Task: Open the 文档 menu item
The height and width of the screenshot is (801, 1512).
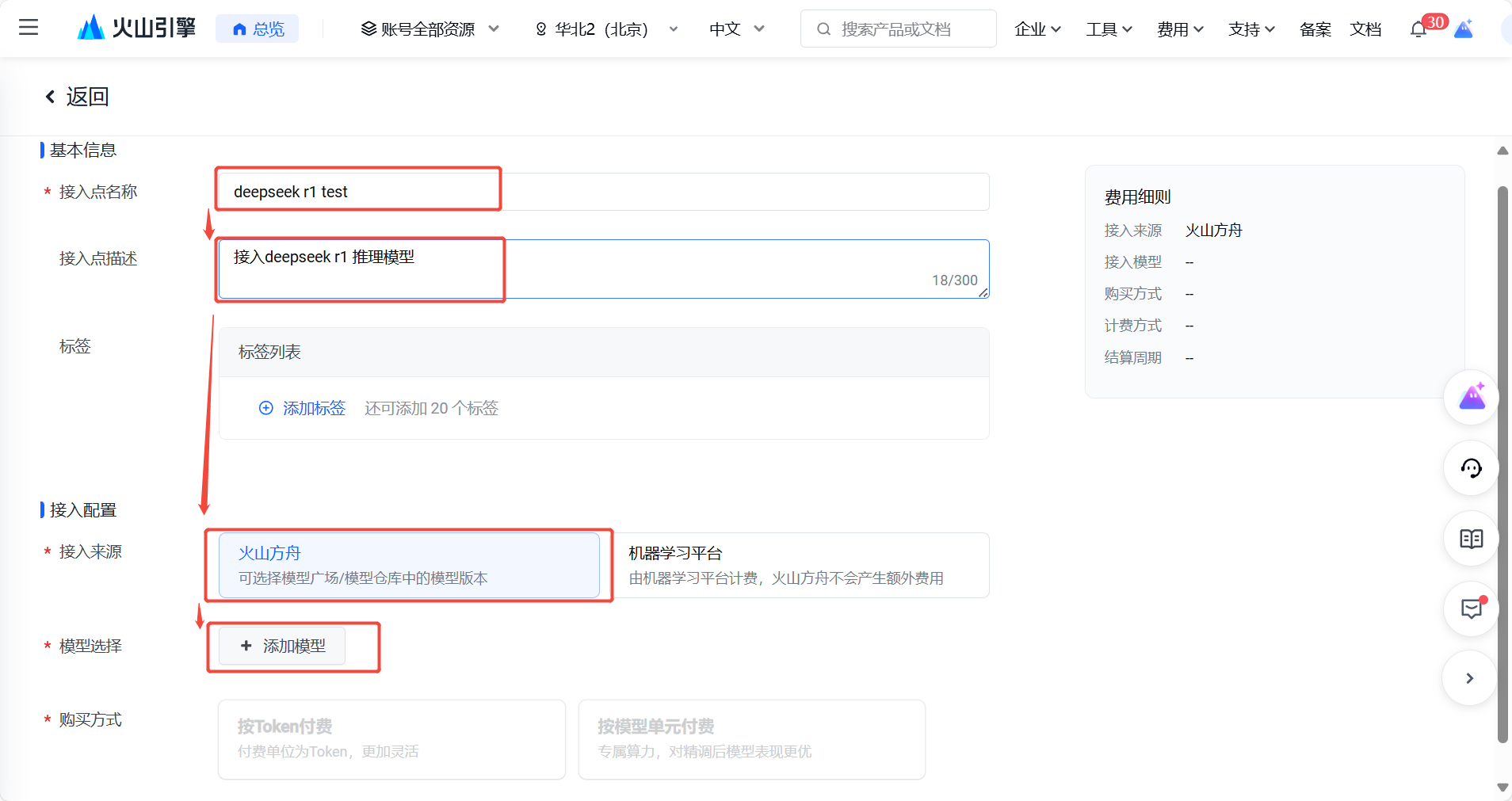Action: coord(1365,29)
